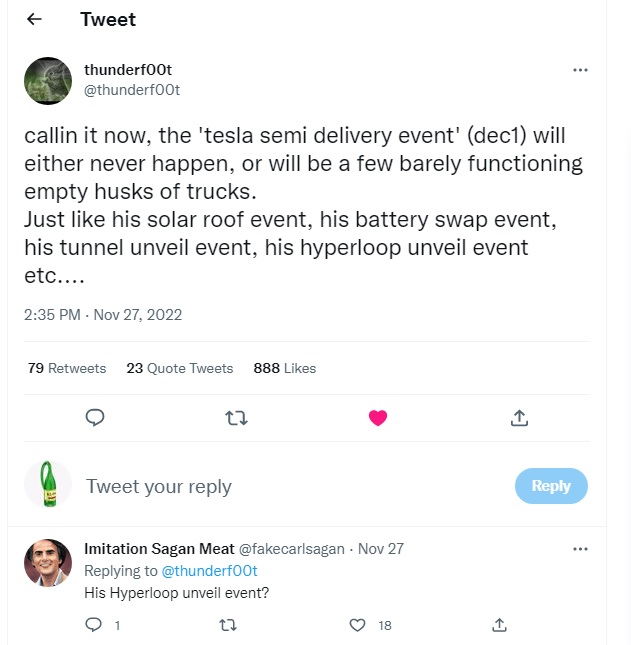Open more options on thunderf00t's tweet

click(580, 71)
